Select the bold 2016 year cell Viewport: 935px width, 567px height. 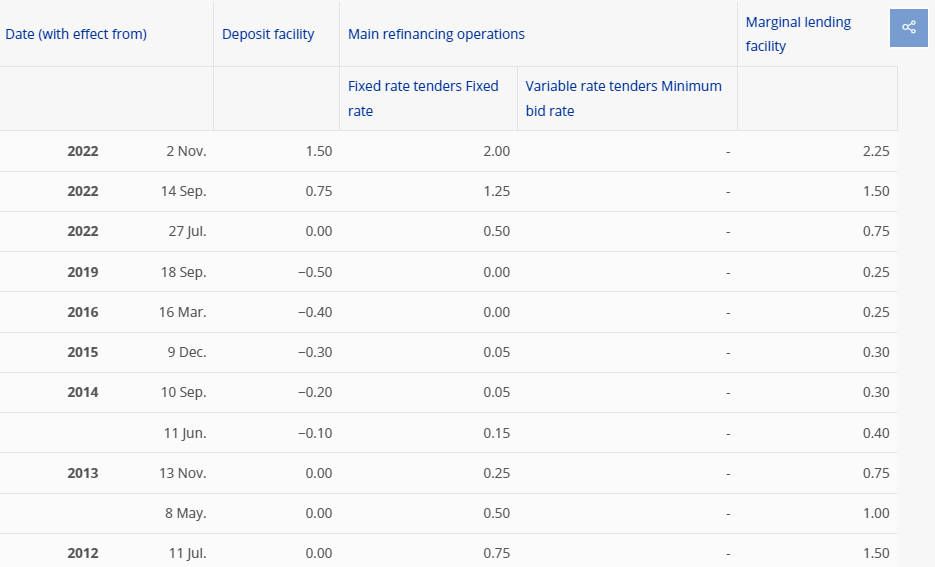82,312
